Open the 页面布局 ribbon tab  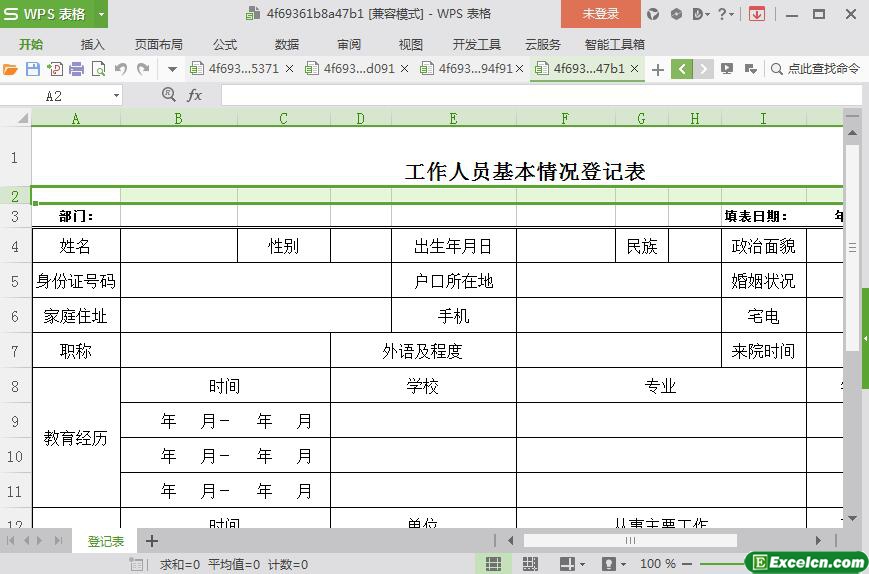coord(159,44)
